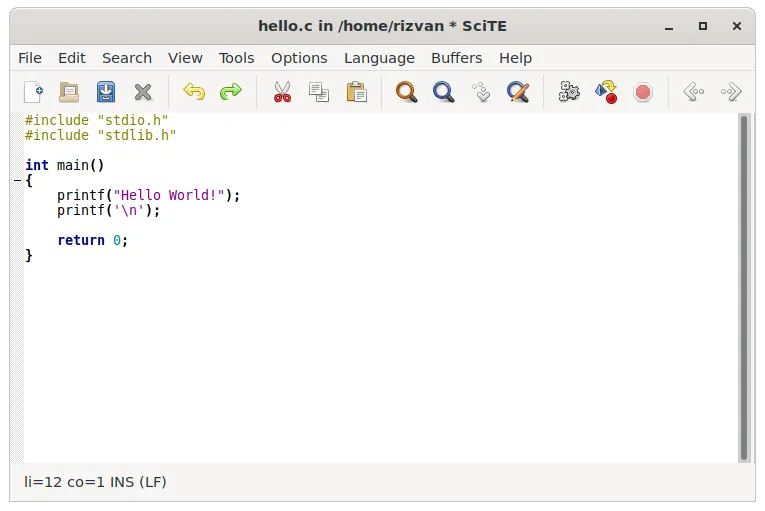Click the status bar showing li=12 co=1
Screen dimensions: 765x511
point(95,482)
